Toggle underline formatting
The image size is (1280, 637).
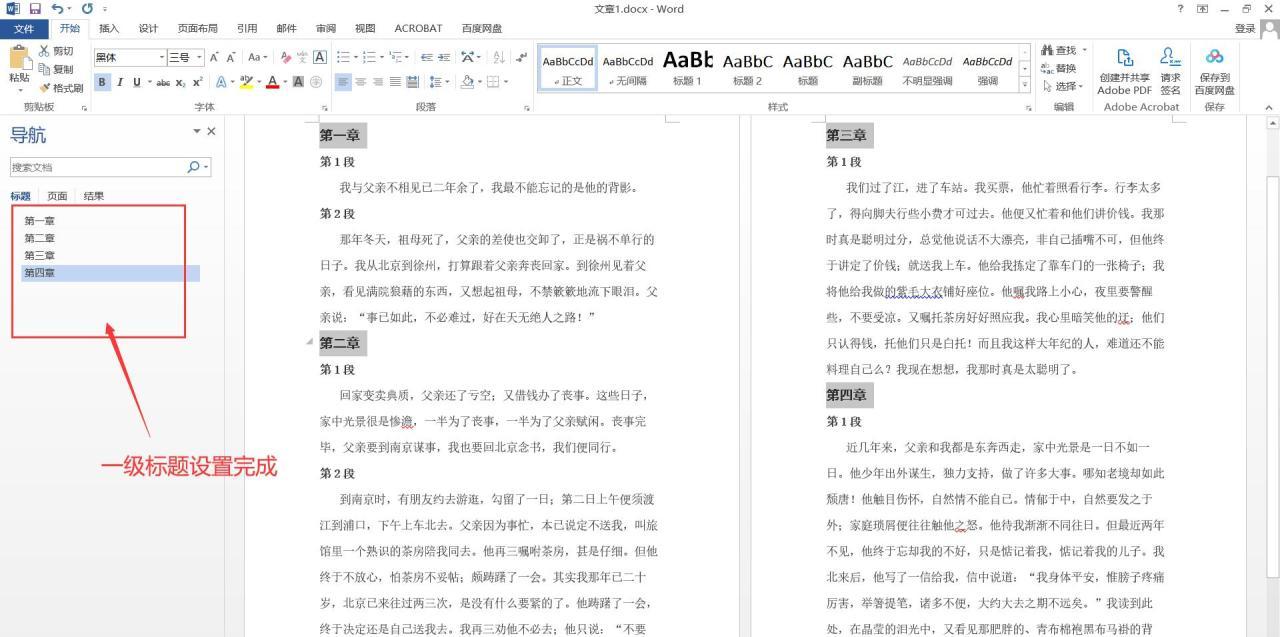coord(135,82)
